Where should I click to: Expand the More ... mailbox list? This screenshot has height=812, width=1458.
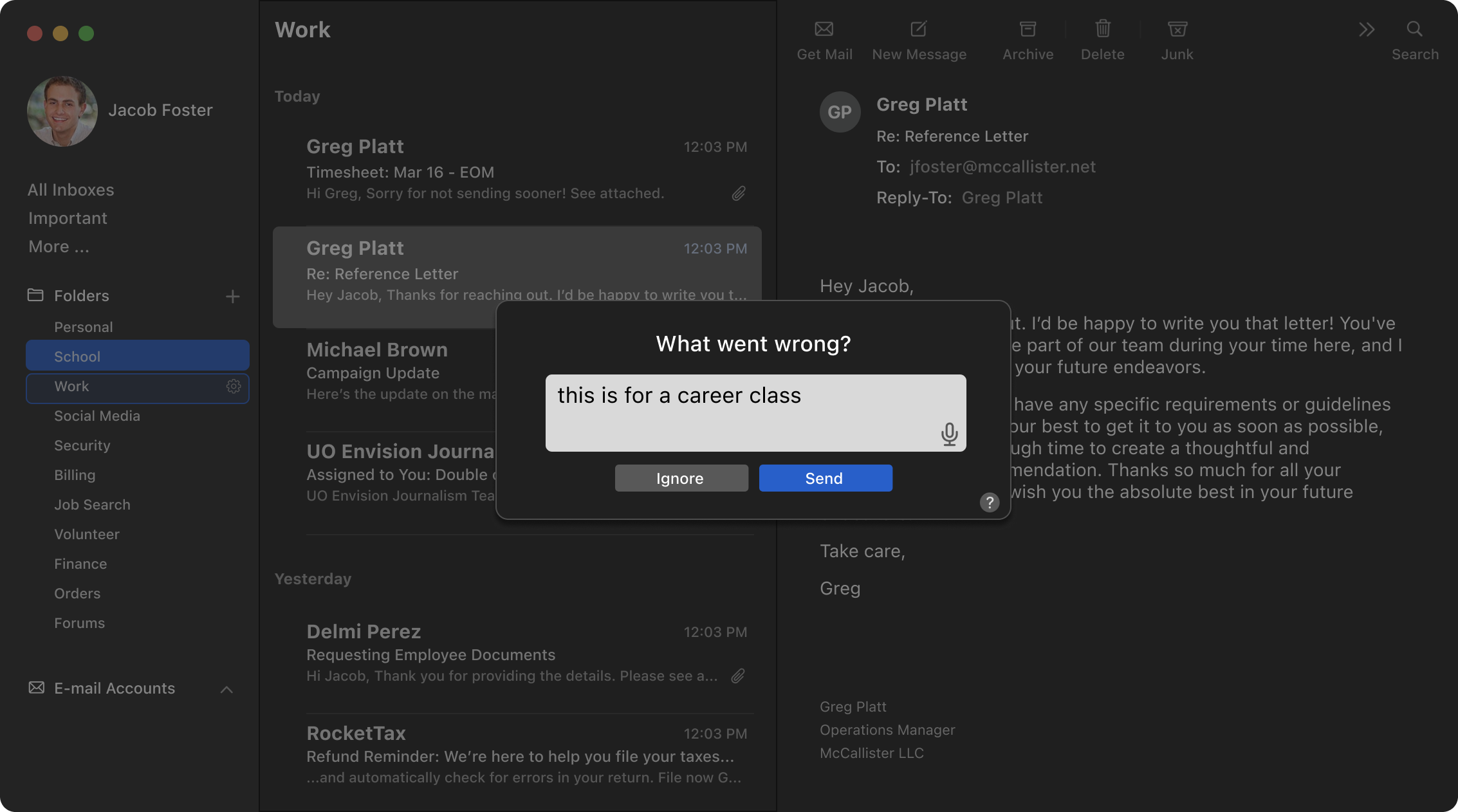(59, 247)
